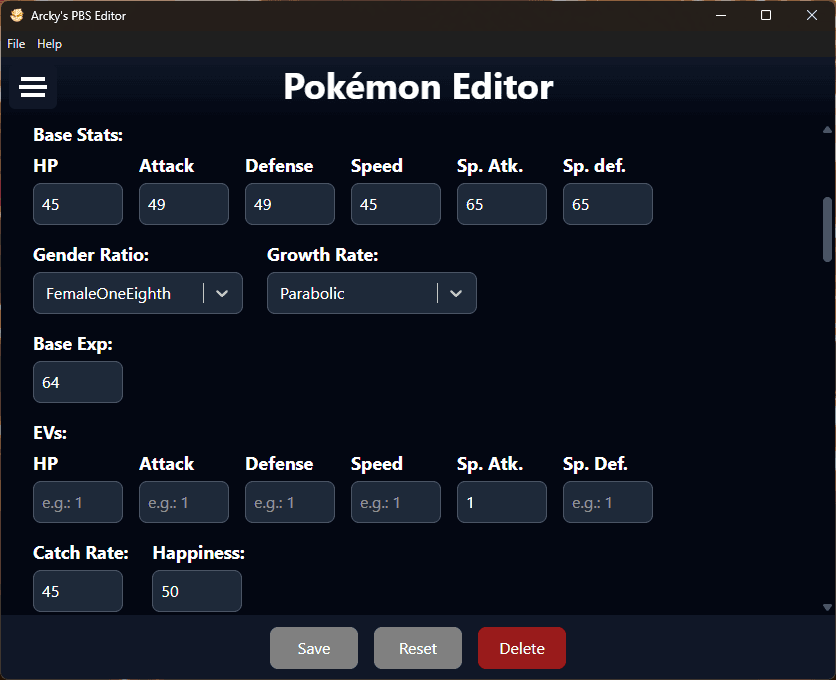This screenshot has width=836, height=680.
Task: Focus the Base Stats HP field
Action: (x=77, y=204)
